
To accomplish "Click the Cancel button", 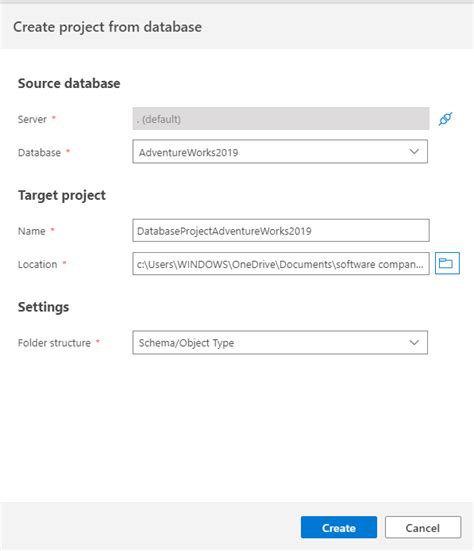I will pyautogui.click(x=423, y=527).
